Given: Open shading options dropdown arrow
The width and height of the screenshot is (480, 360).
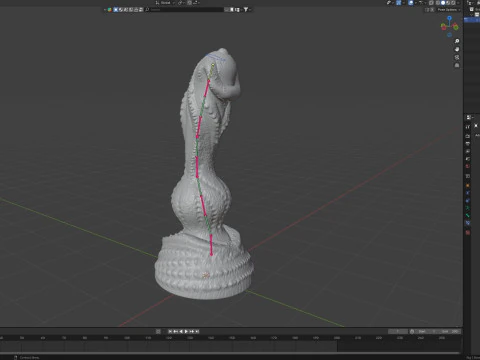Looking at the screenshot, I should (458, 3).
